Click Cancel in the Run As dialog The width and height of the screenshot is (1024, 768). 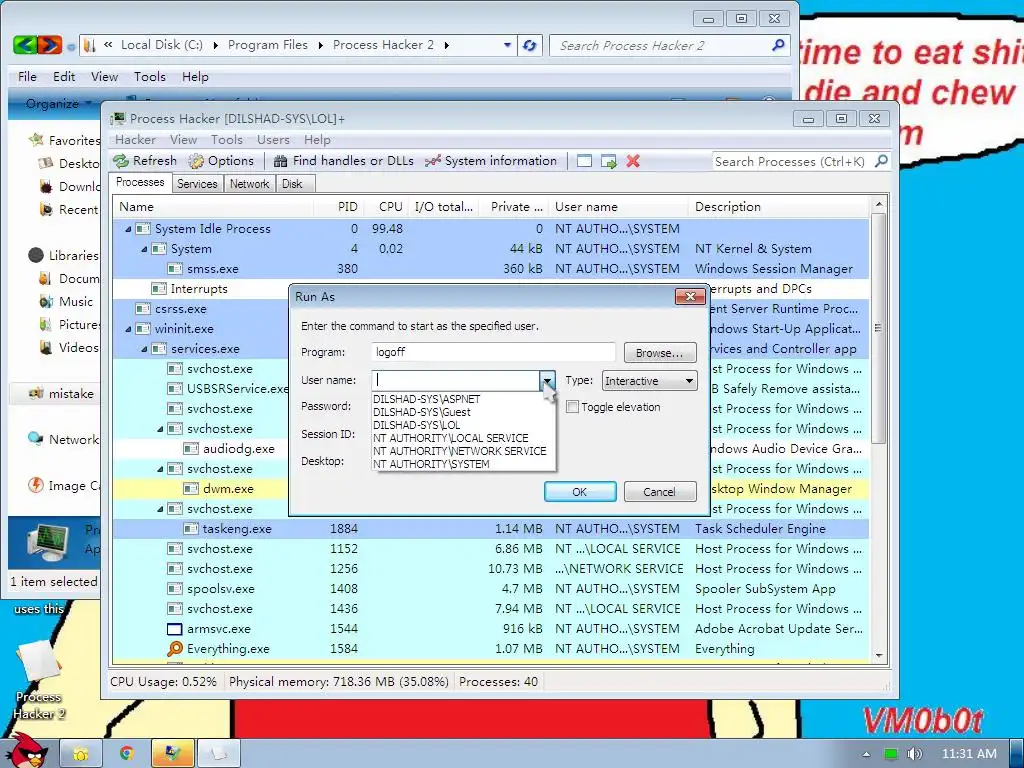pyautogui.click(x=660, y=492)
